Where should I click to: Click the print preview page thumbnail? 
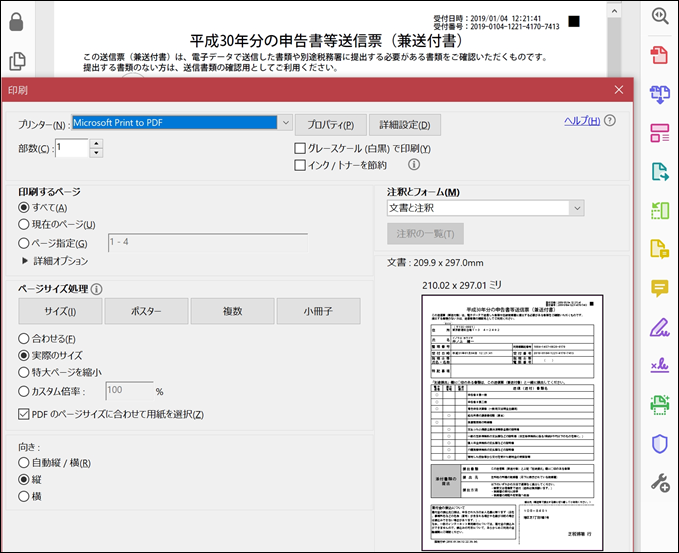coord(512,422)
